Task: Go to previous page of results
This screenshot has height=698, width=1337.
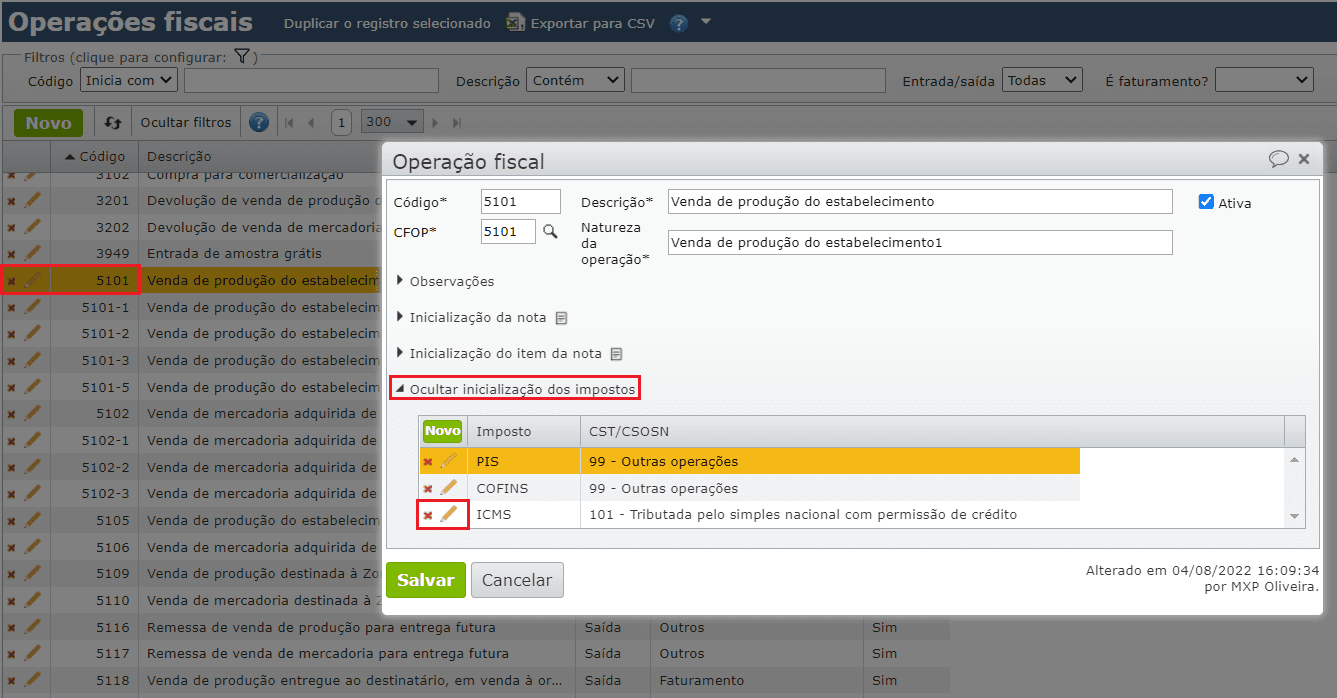Action: [x=311, y=123]
